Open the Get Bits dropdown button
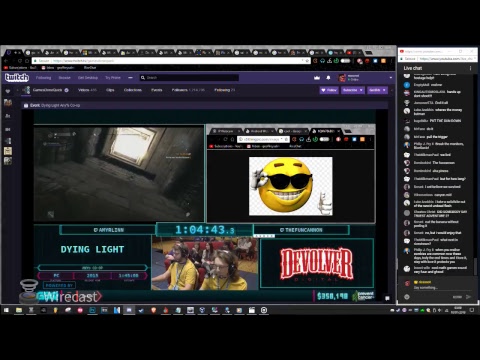480x360 pixels. [x=377, y=90]
